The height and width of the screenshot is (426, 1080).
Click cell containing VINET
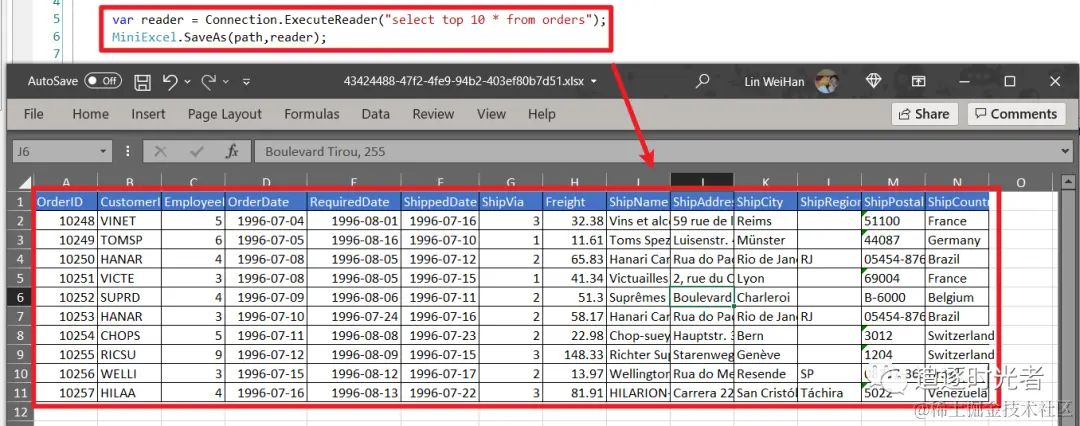coord(129,221)
